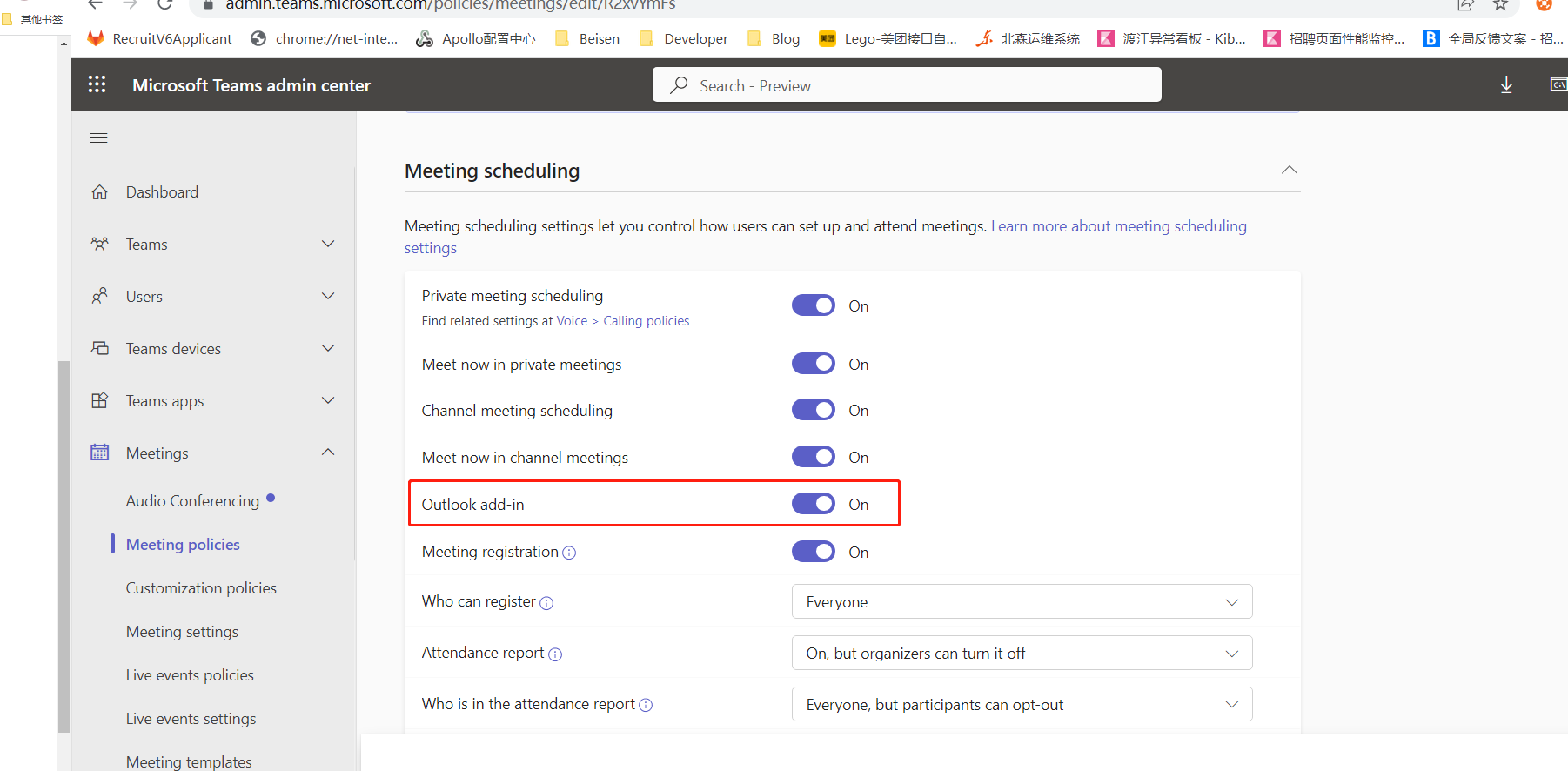Open the 北森运维系统 bookmark
This screenshot has height=771, width=1568.
point(1028,38)
